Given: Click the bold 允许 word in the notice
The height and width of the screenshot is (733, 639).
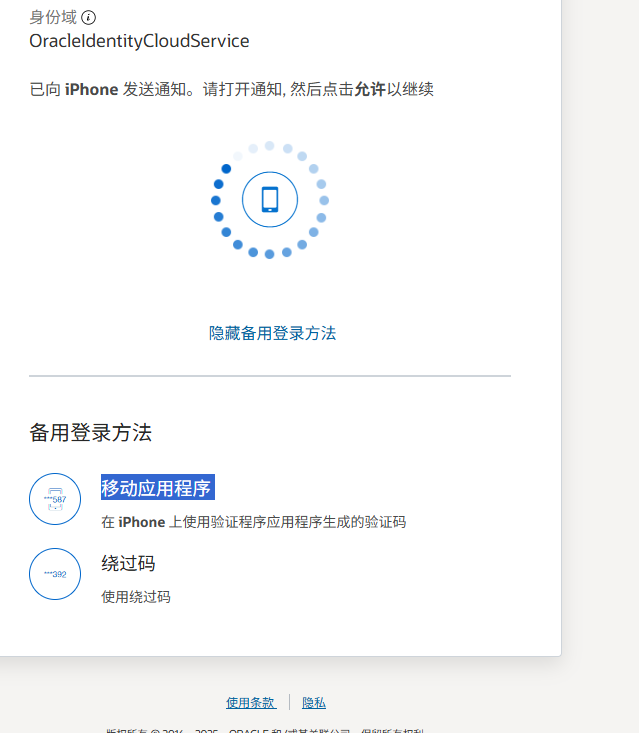Looking at the screenshot, I should (369, 89).
